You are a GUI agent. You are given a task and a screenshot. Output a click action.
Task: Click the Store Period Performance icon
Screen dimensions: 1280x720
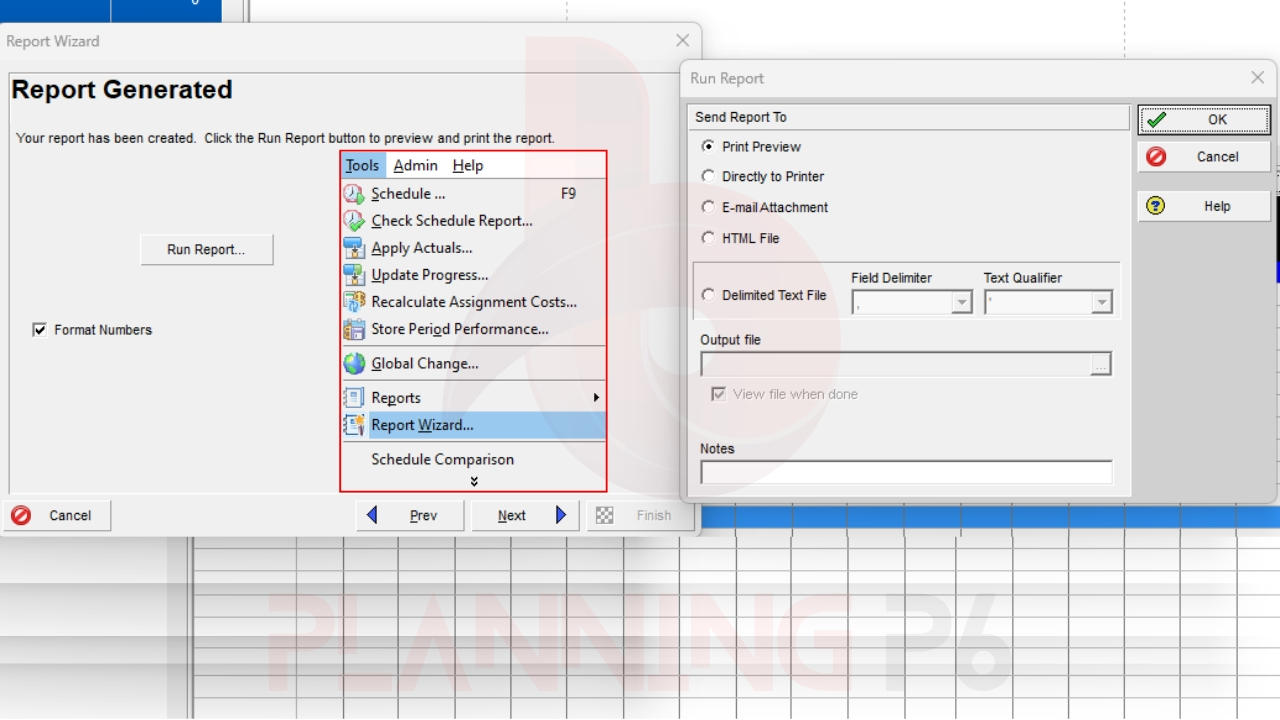coord(354,329)
